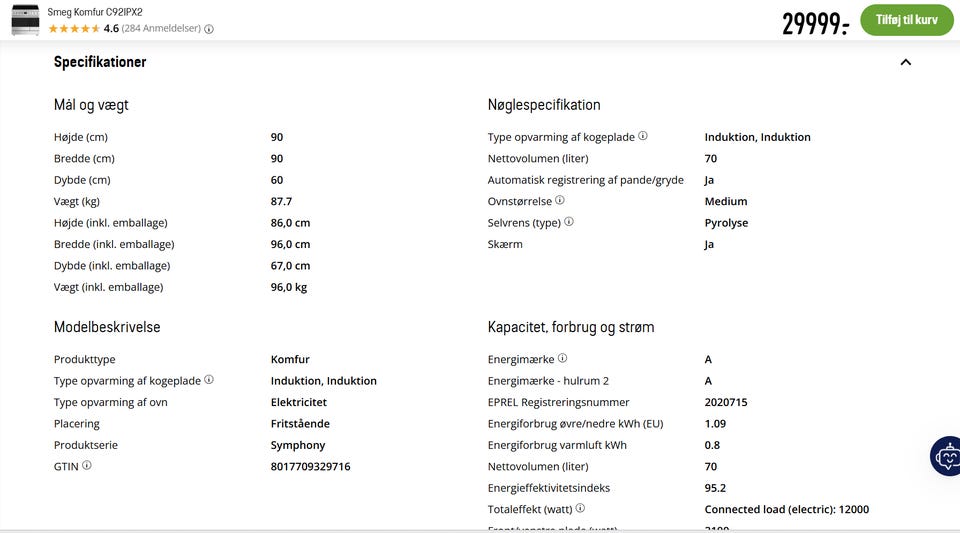Select the price 29999:-
Image resolution: width=960 pixels, height=533 pixels.
(x=816, y=24)
